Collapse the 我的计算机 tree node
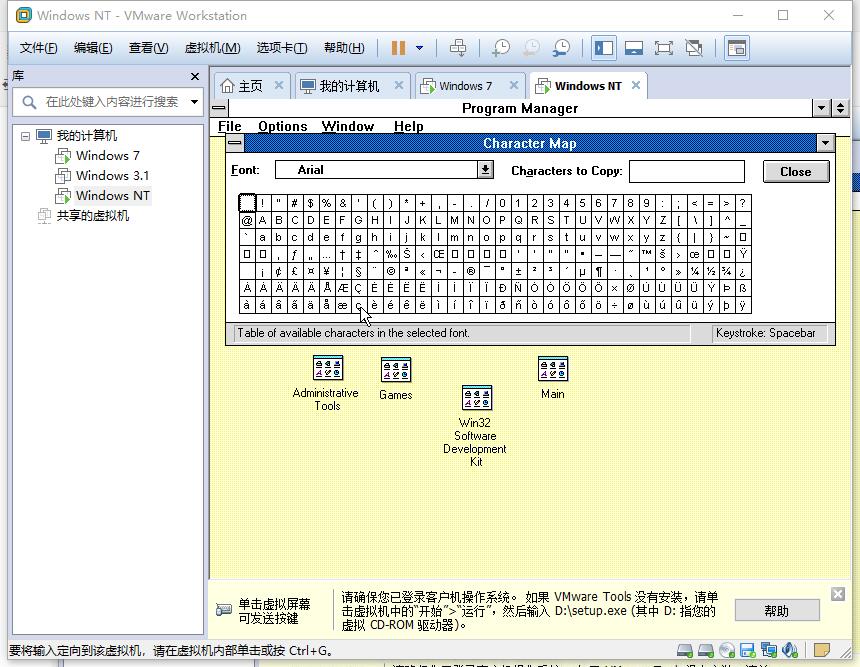860x667 pixels. point(25,135)
